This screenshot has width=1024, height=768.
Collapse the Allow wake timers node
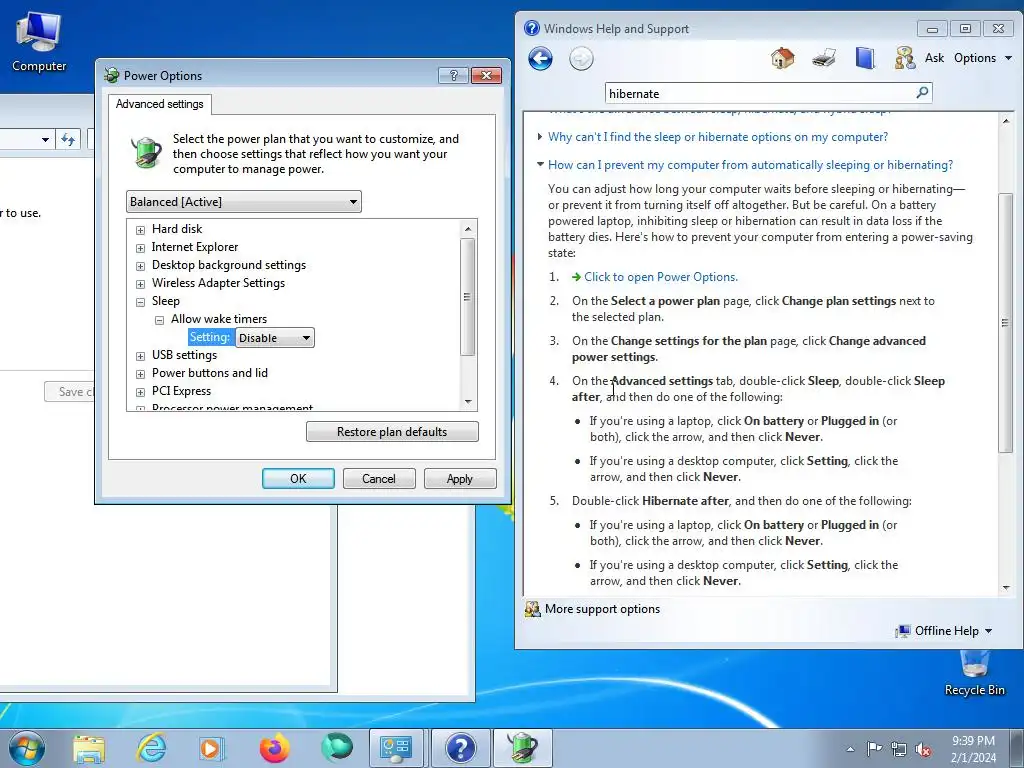click(159, 320)
